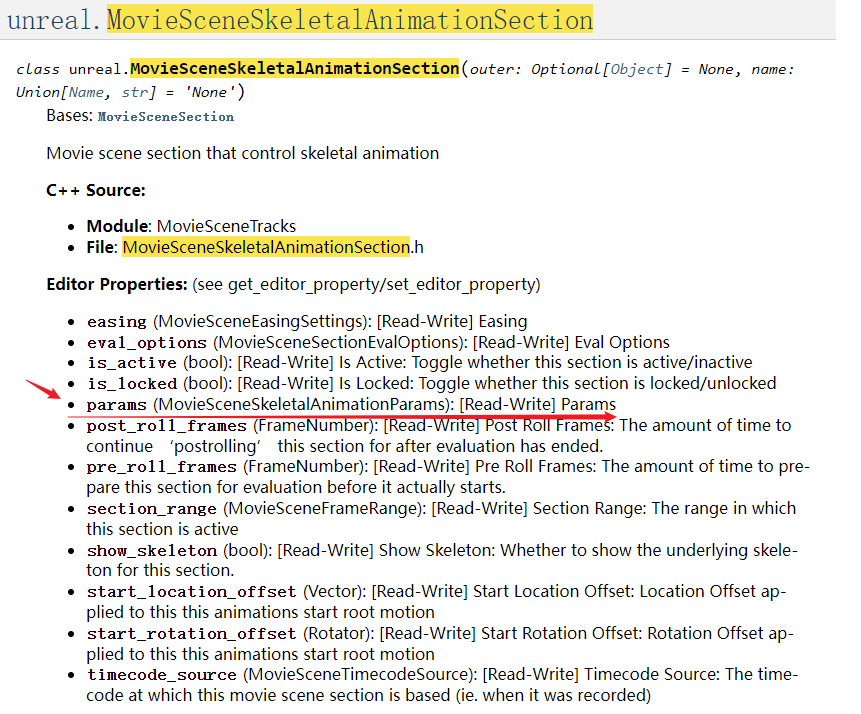Click the 'Editor Properties:' label
Image resolution: width=861 pixels, height=714 pixels.
coord(116,285)
